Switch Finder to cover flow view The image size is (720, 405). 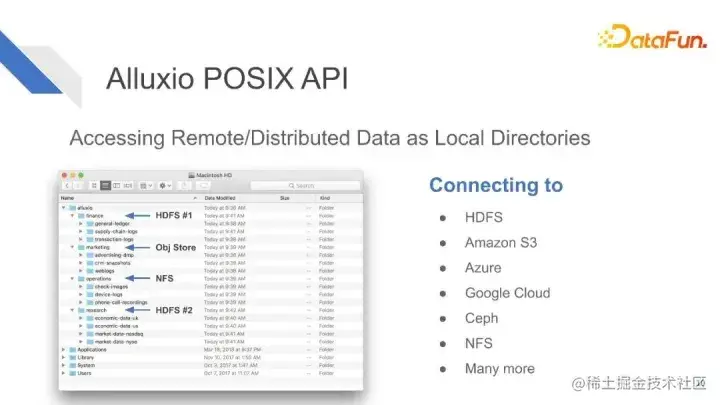coord(128,186)
